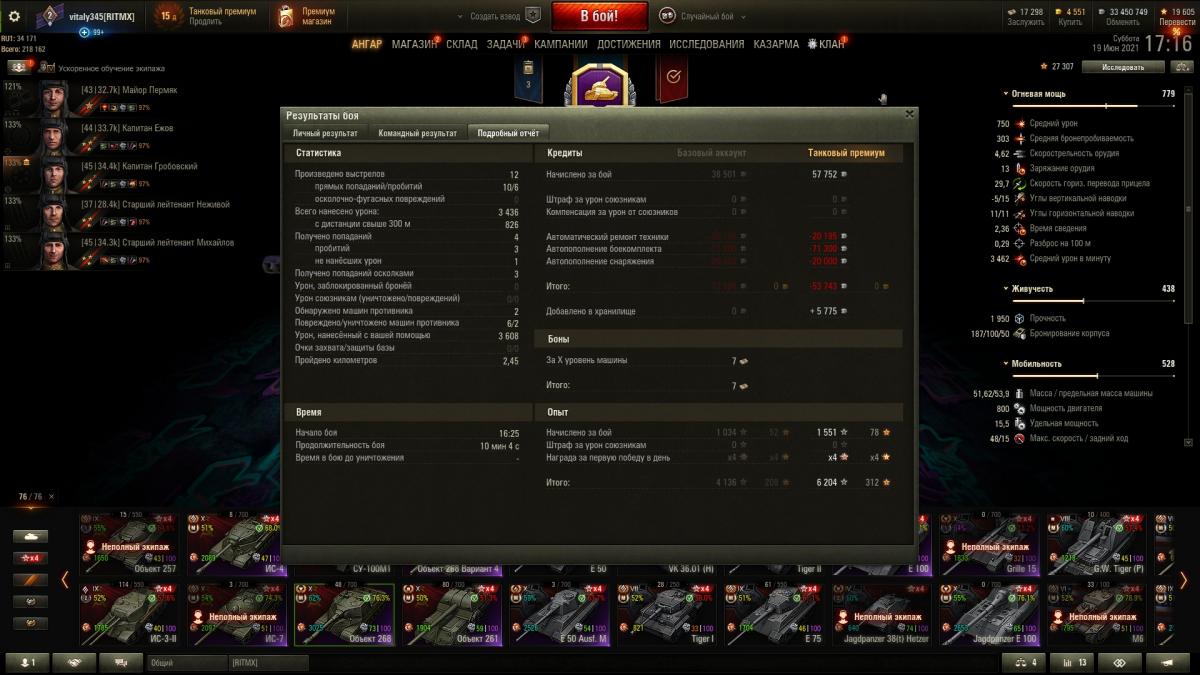Select the Jagdpanzer E 100 tank

point(989,614)
